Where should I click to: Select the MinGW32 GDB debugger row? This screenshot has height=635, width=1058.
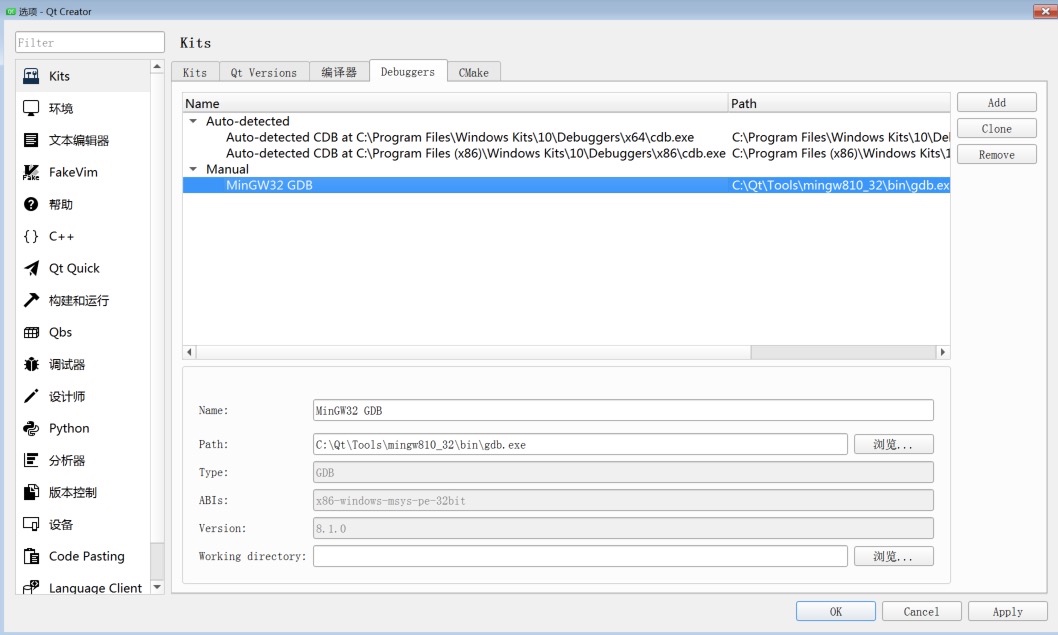[x=566, y=185]
